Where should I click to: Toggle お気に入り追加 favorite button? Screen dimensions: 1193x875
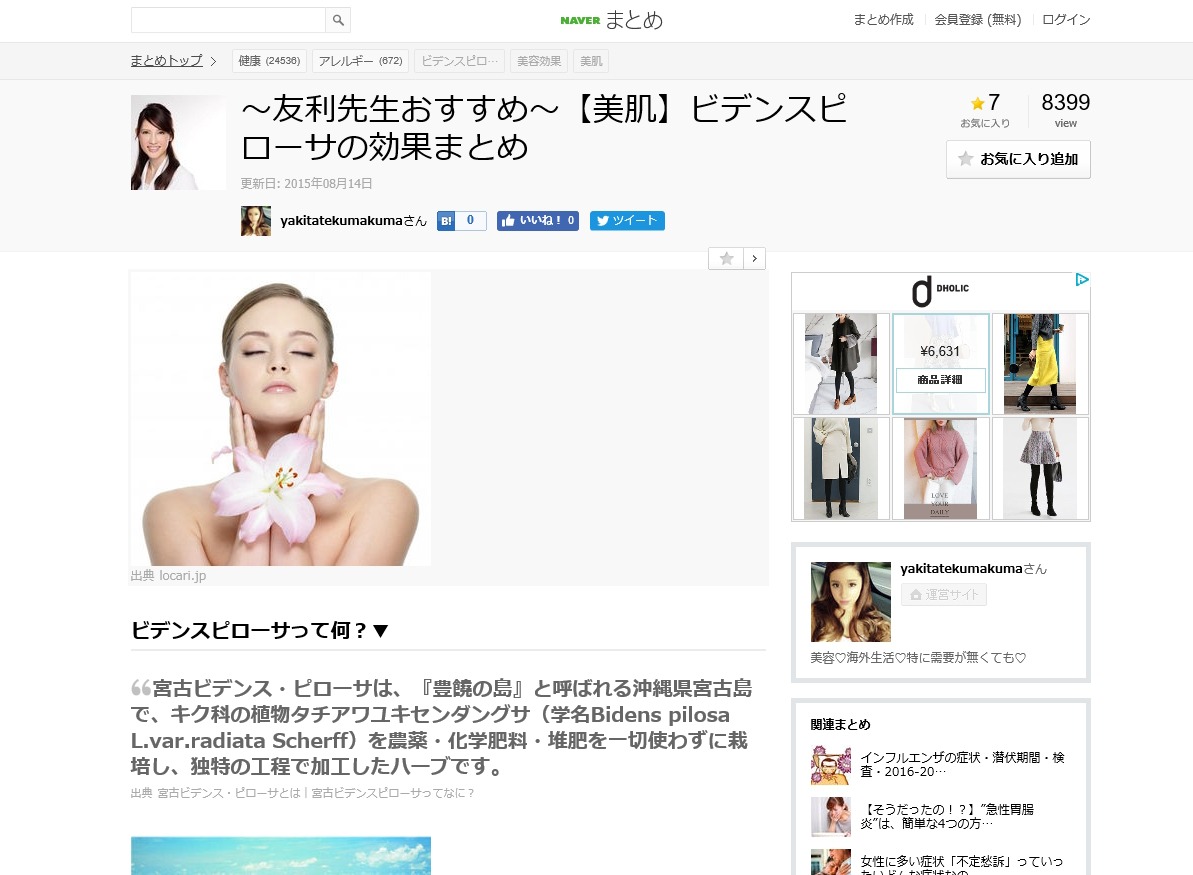(1018, 159)
